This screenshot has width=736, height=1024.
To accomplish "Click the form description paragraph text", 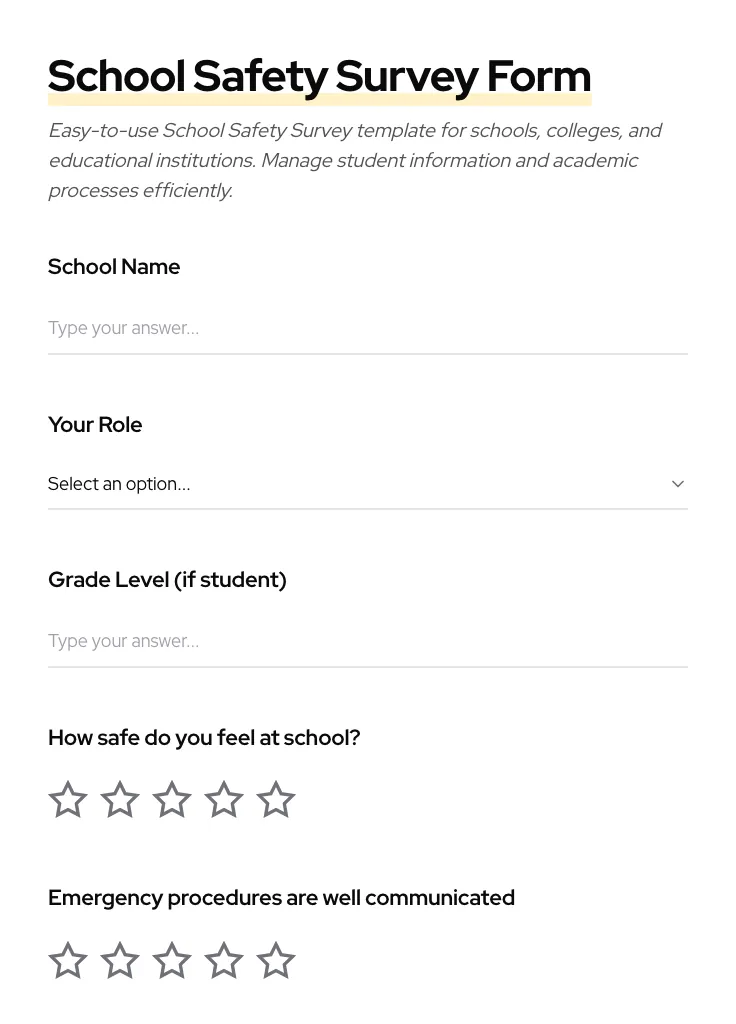I will (355, 160).
